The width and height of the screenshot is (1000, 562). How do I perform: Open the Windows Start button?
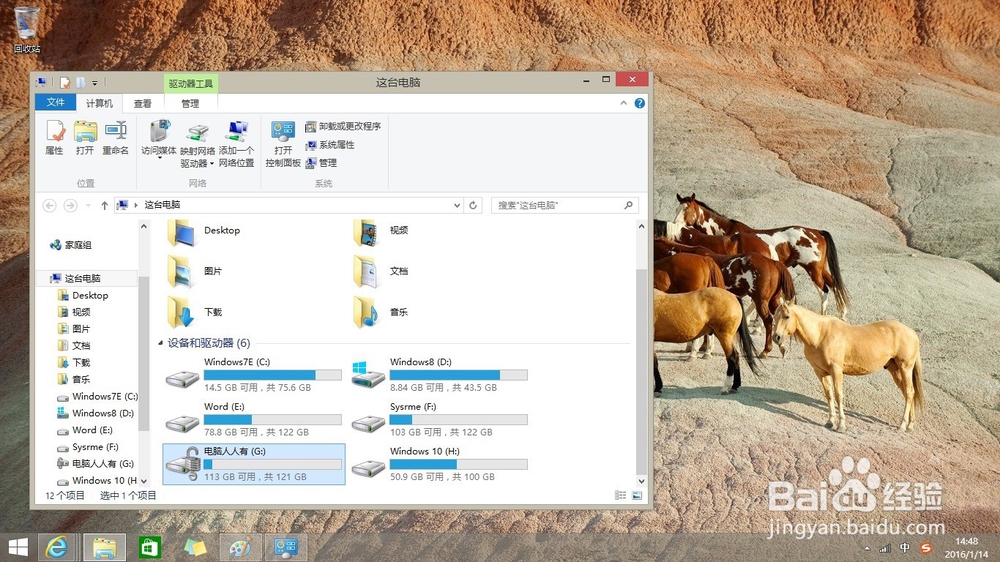tap(18, 547)
